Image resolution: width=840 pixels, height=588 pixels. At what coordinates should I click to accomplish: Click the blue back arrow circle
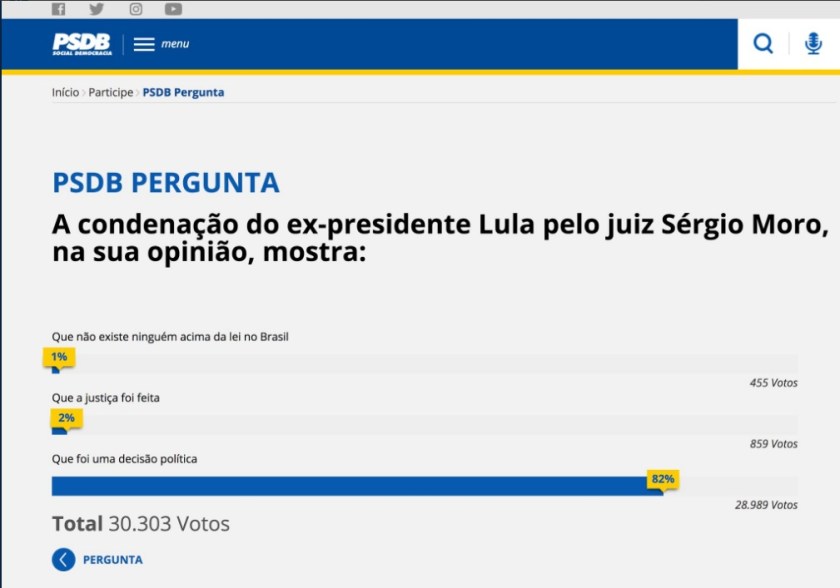[64, 559]
